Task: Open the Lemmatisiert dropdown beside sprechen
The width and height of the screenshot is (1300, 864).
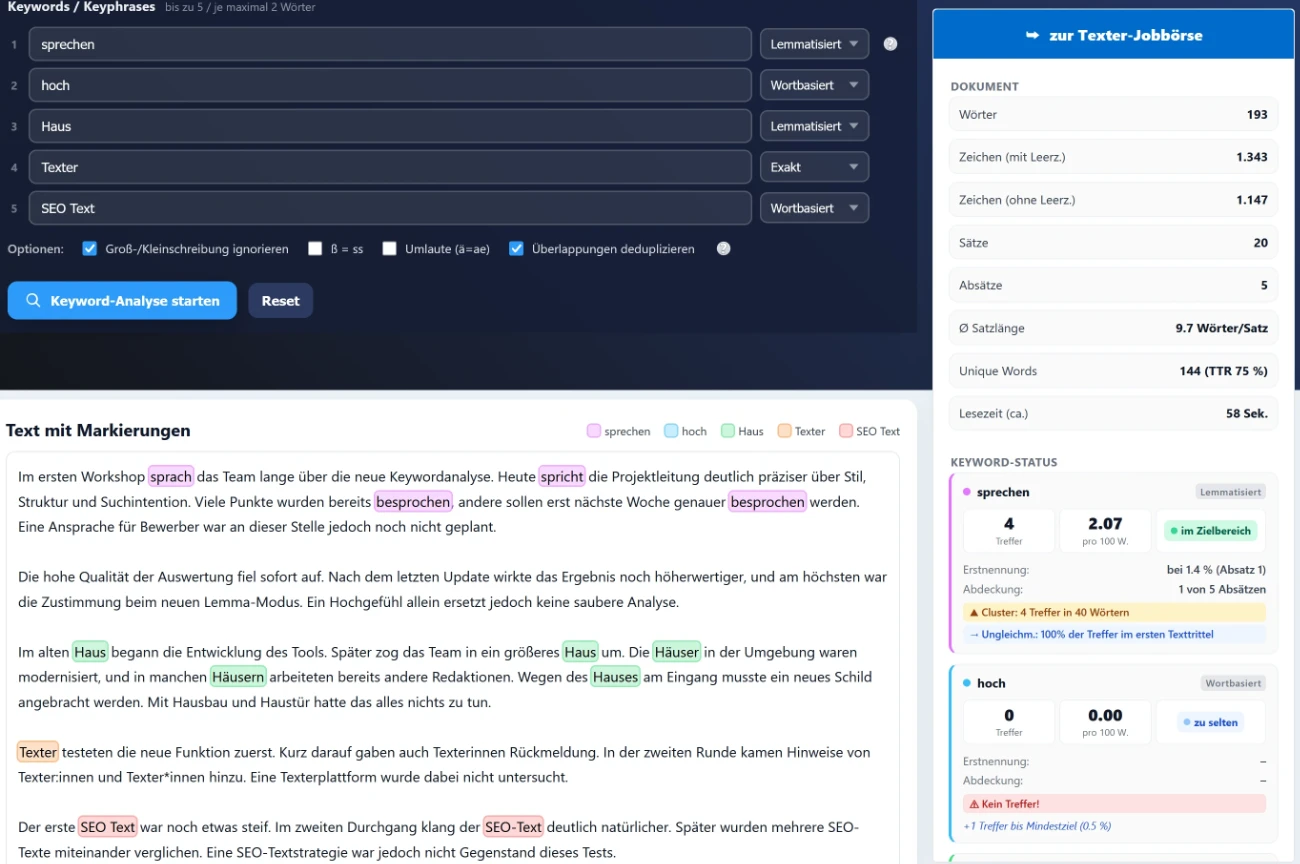Action: click(814, 44)
